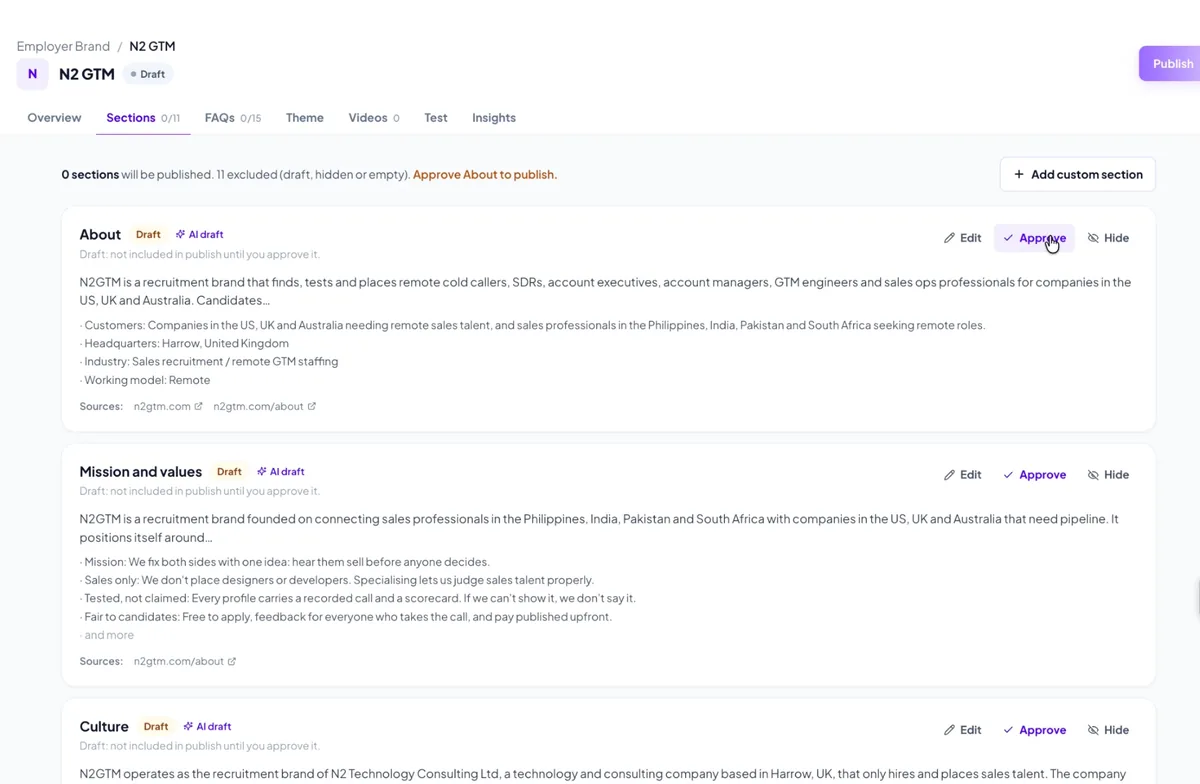The height and width of the screenshot is (784, 1200).
Task: Click the pencil icon in Mission and values
Action: [949, 475]
